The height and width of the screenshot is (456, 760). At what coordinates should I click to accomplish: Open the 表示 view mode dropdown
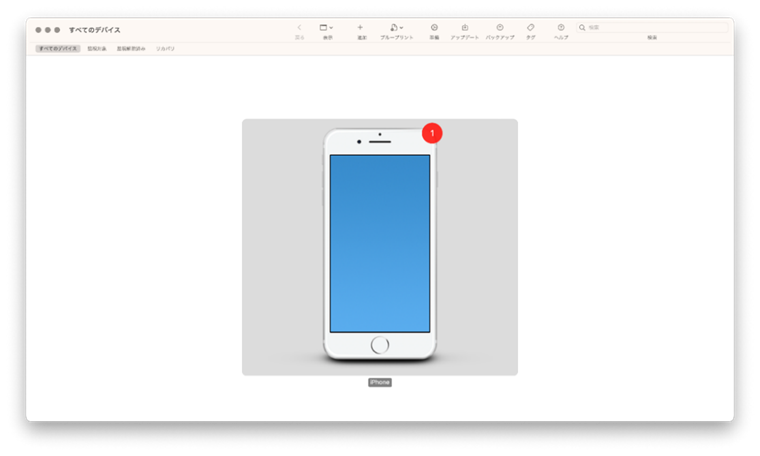coord(326,28)
